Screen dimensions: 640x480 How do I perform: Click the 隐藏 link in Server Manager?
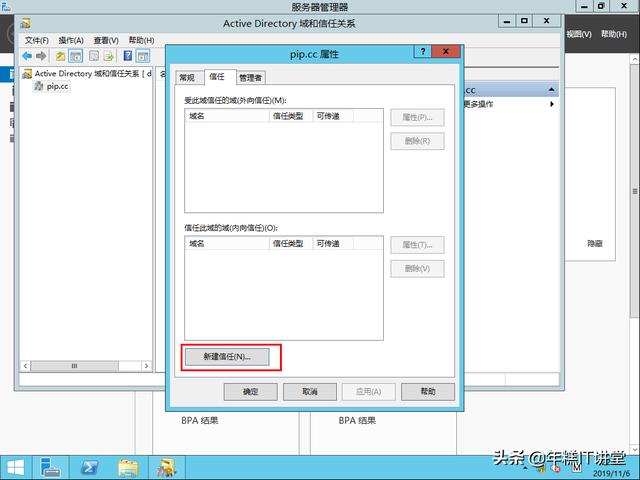(x=595, y=244)
